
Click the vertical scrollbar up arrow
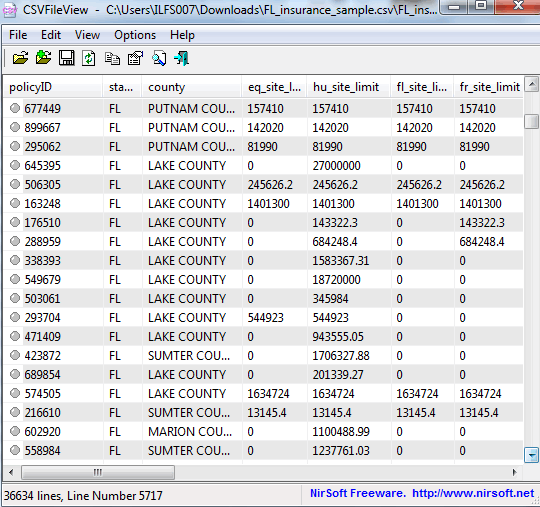[x=531, y=84]
